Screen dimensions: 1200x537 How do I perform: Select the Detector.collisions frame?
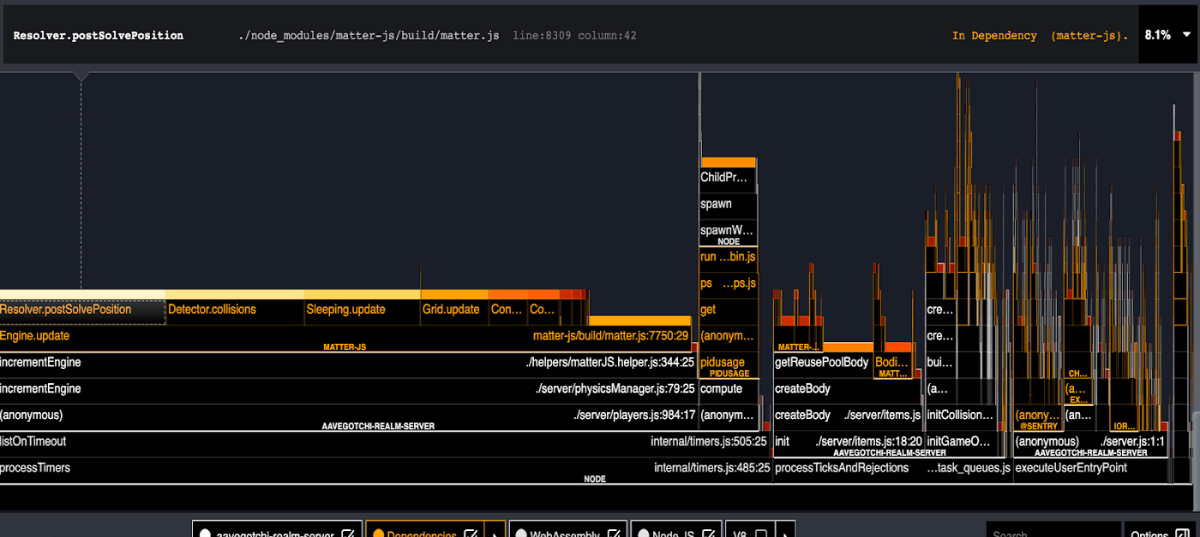pyautogui.click(x=234, y=311)
